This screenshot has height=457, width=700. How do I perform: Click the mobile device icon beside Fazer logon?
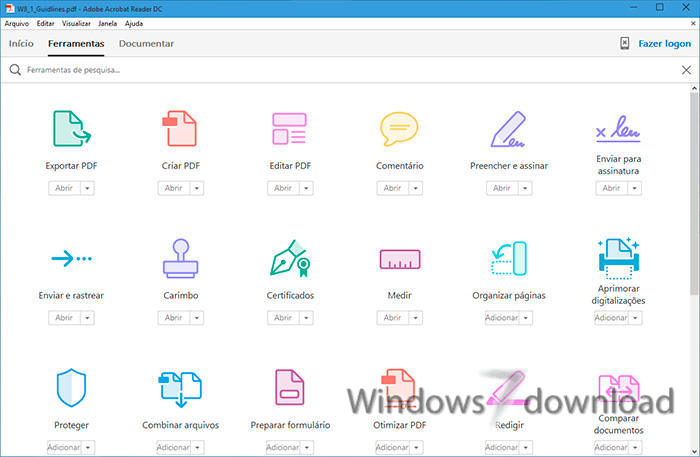625,43
